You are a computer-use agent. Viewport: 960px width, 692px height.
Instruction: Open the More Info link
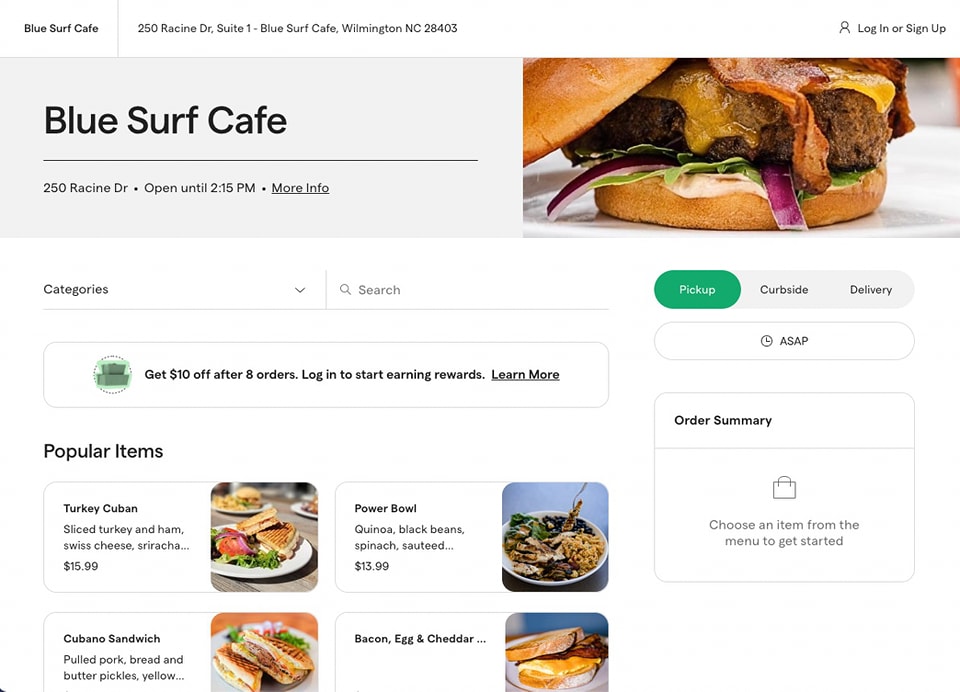click(300, 188)
